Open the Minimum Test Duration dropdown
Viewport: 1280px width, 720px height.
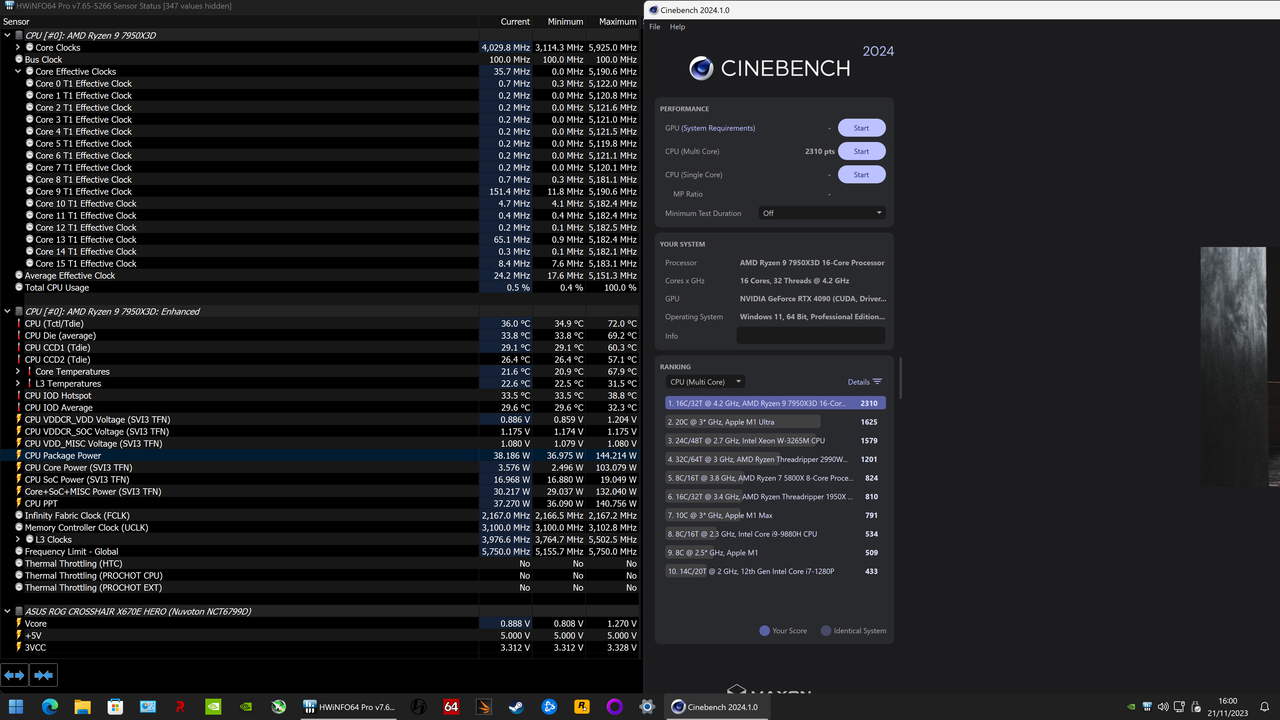(x=823, y=213)
